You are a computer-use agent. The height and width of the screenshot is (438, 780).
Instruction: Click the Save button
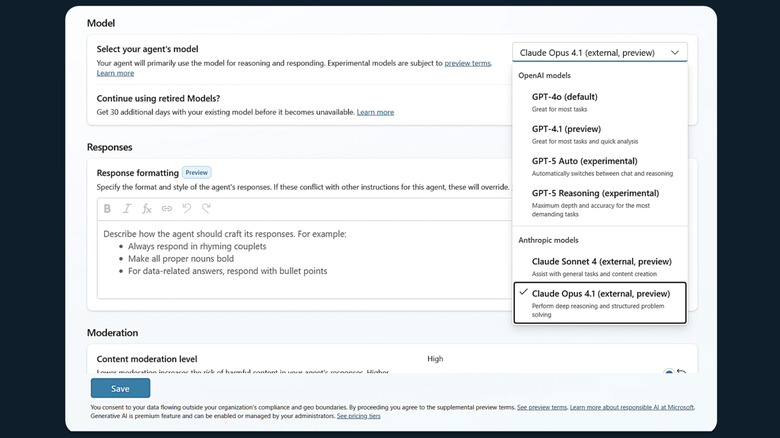click(x=120, y=388)
